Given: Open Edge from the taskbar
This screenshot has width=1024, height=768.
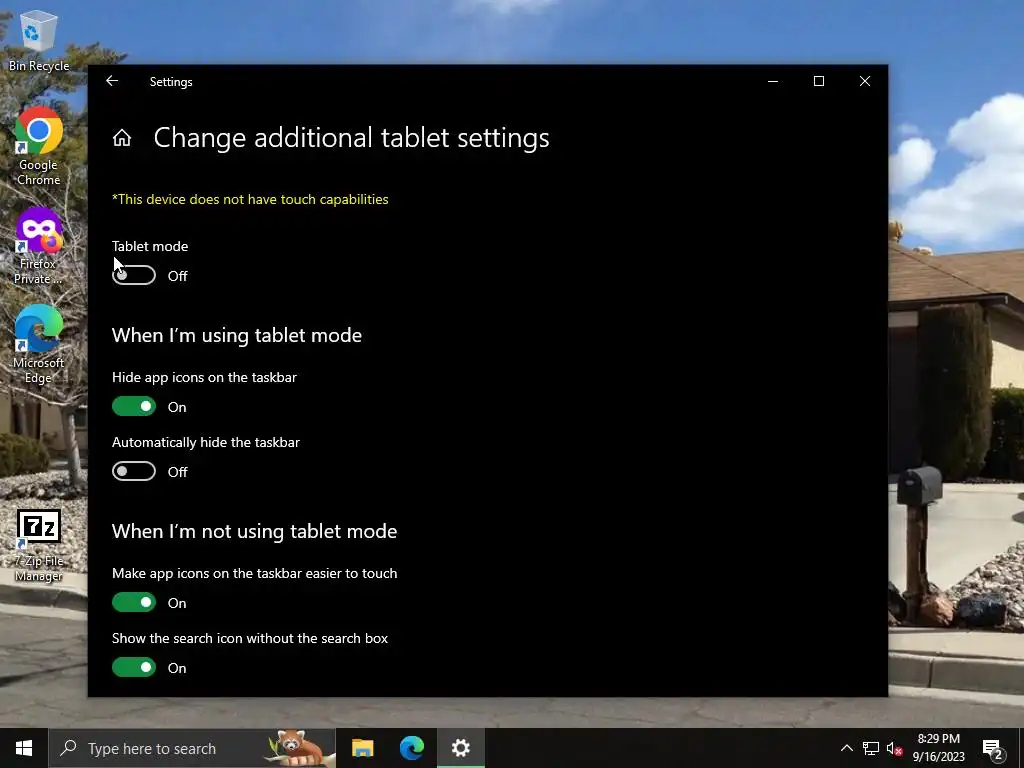Looking at the screenshot, I should tap(411, 748).
